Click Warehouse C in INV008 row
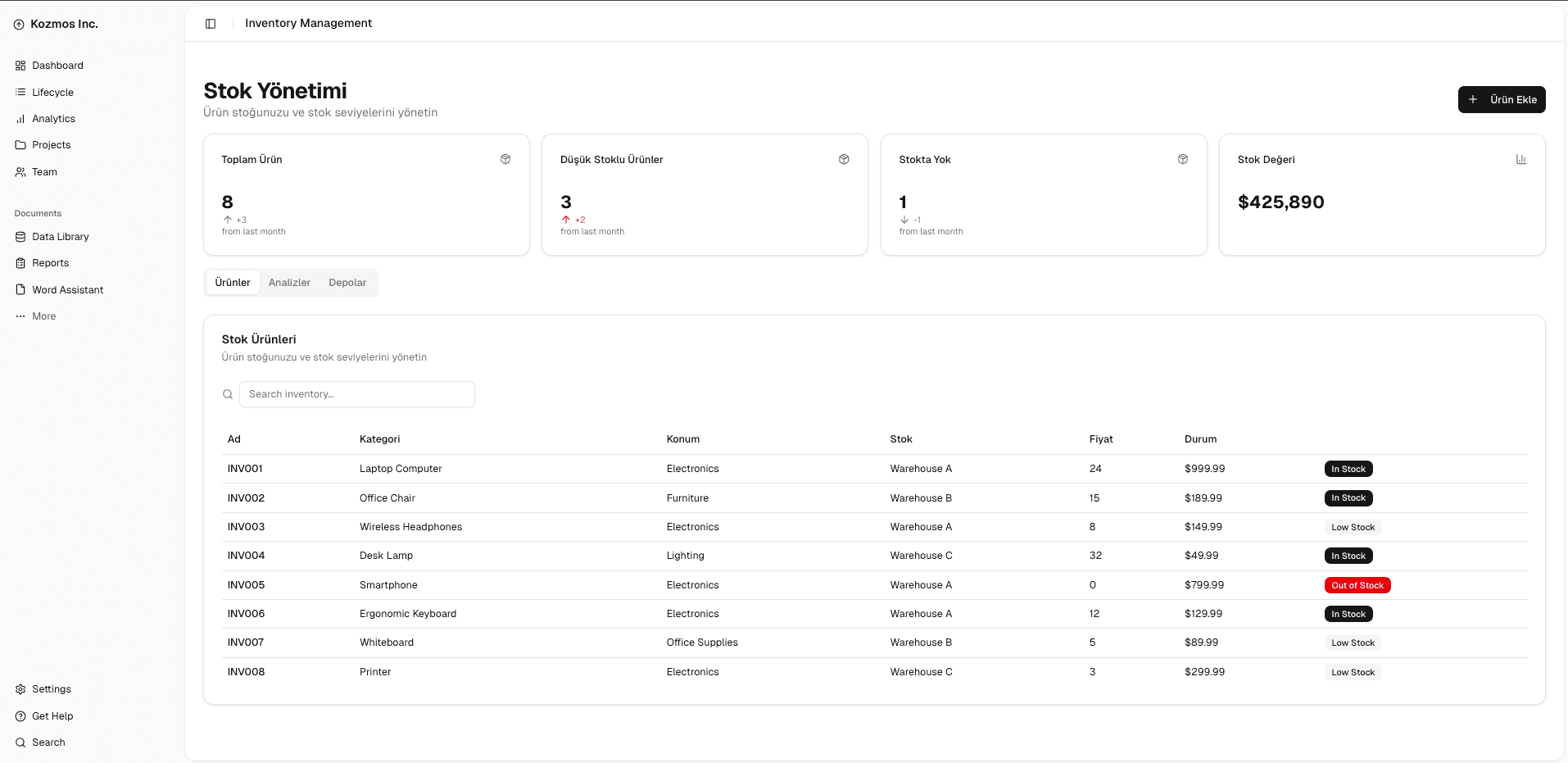This screenshot has width=1568, height=763. 921,672
